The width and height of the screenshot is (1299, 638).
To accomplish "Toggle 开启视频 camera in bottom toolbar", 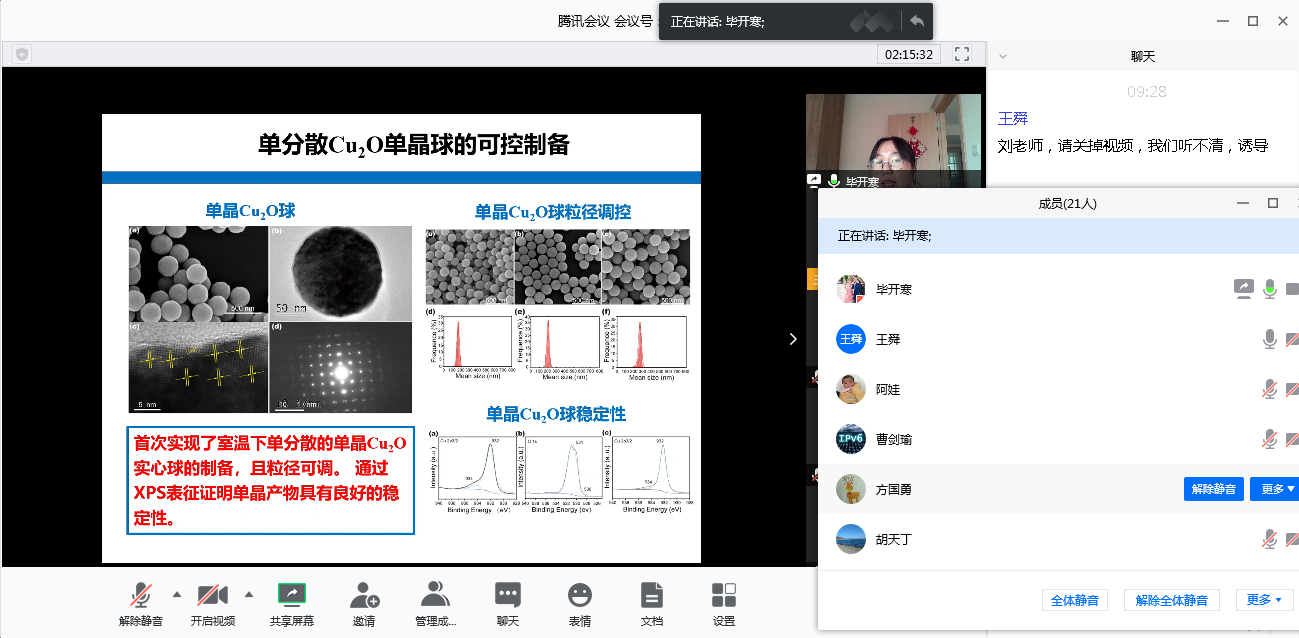I will [x=211, y=595].
